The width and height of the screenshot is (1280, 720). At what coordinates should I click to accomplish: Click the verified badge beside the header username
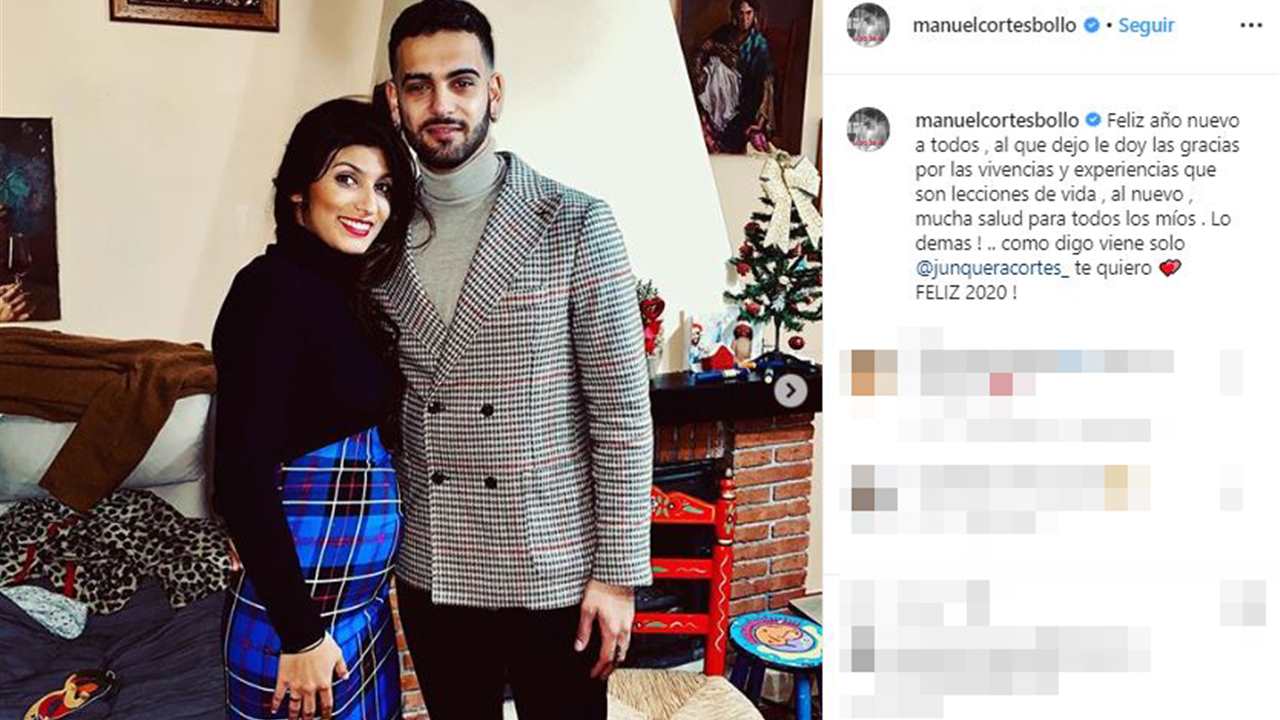[1092, 26]
